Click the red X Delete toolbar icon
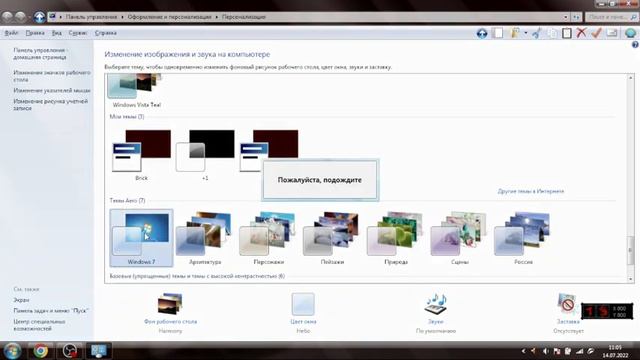640x360 pixels. (581, 33)
